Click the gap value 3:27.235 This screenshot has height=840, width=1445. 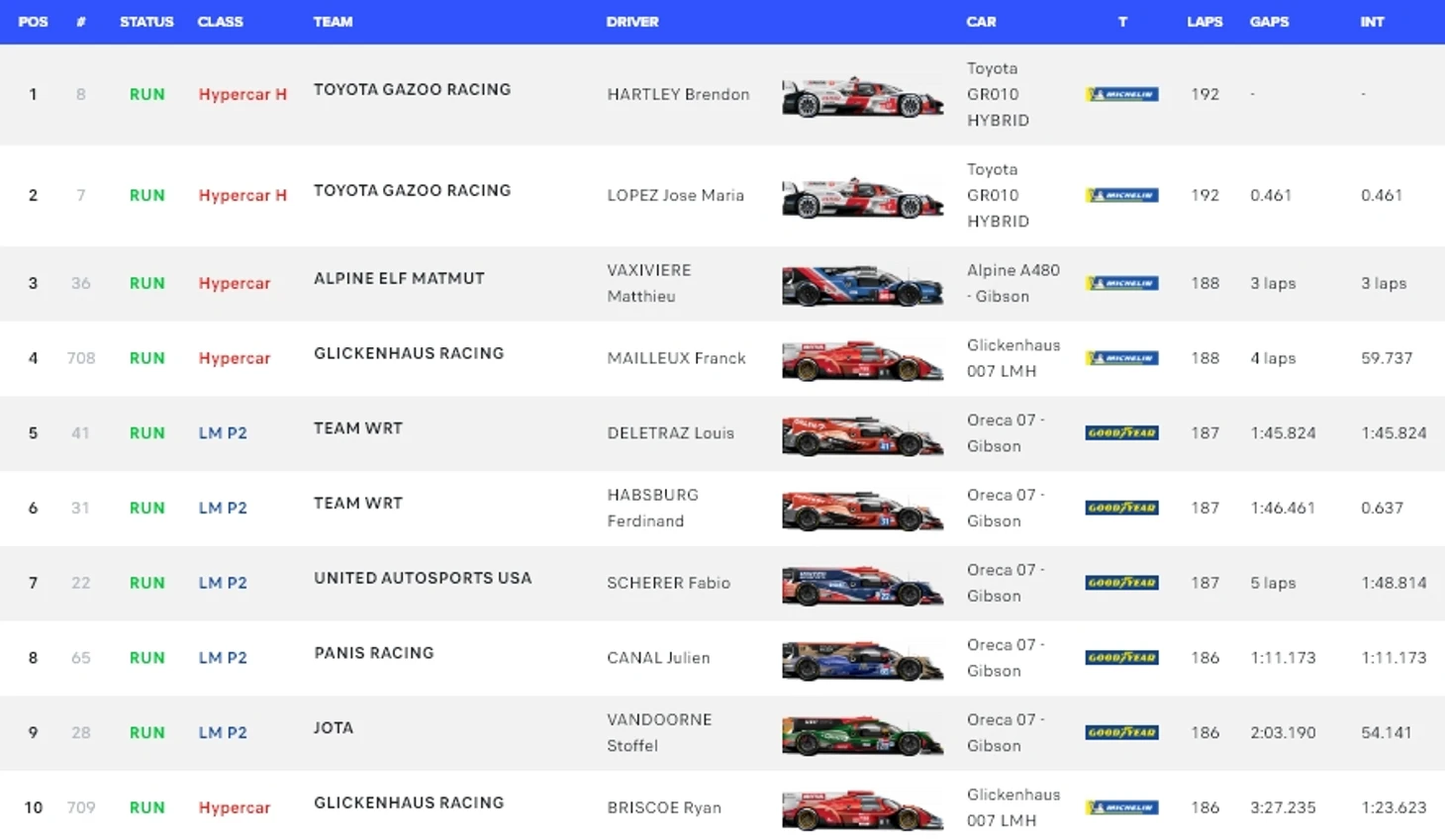(x=1283, y=807)
